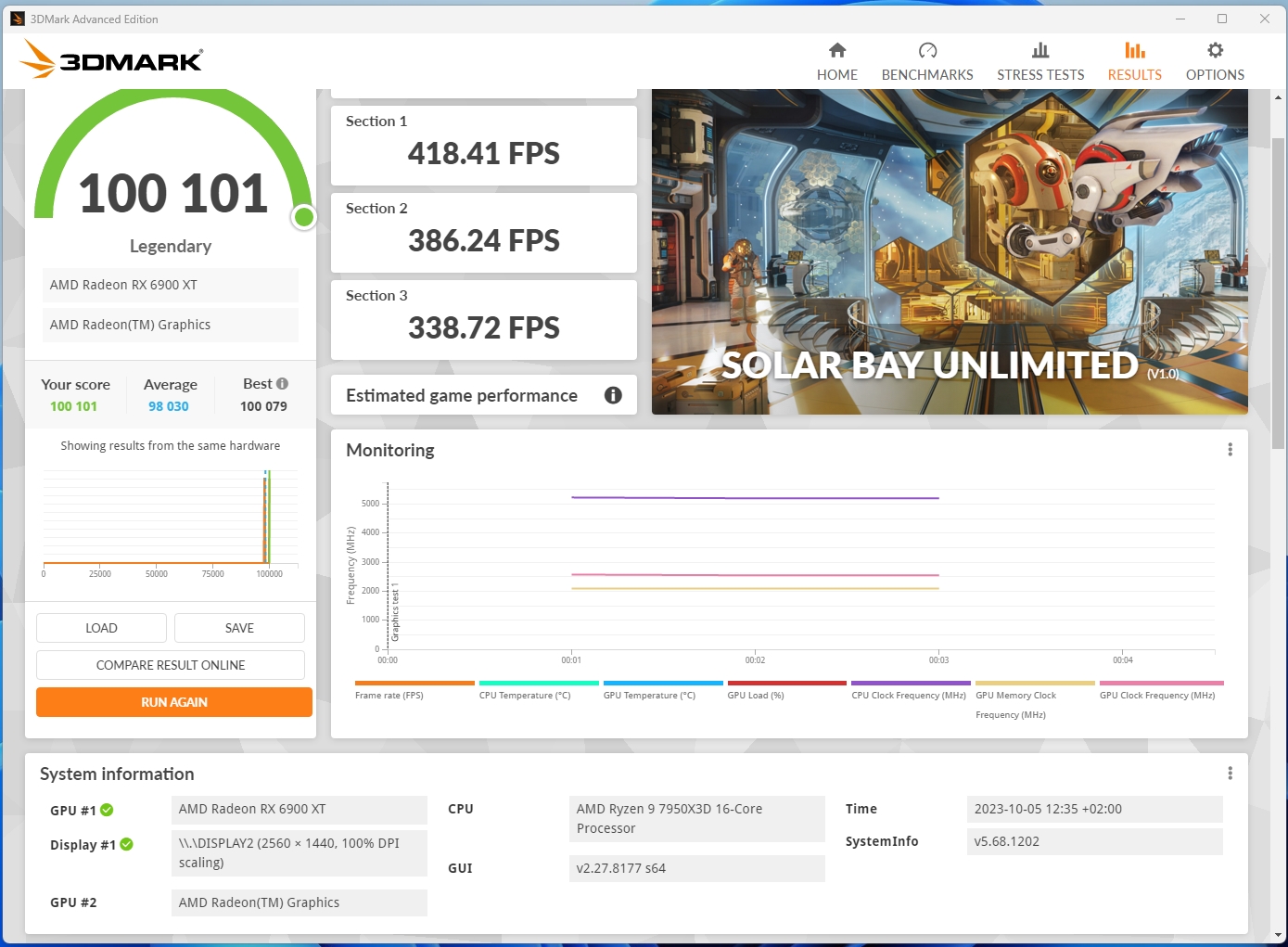The height and width of the screenshot is (947, 1288).
Task: Click the 3DMark logo
Action: 111,60
